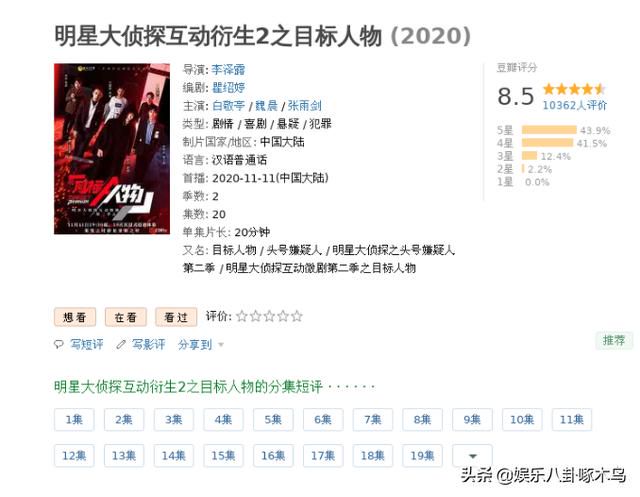
Task: Click the speech bubble icon before 写短评
Action: tap(59, 344)
